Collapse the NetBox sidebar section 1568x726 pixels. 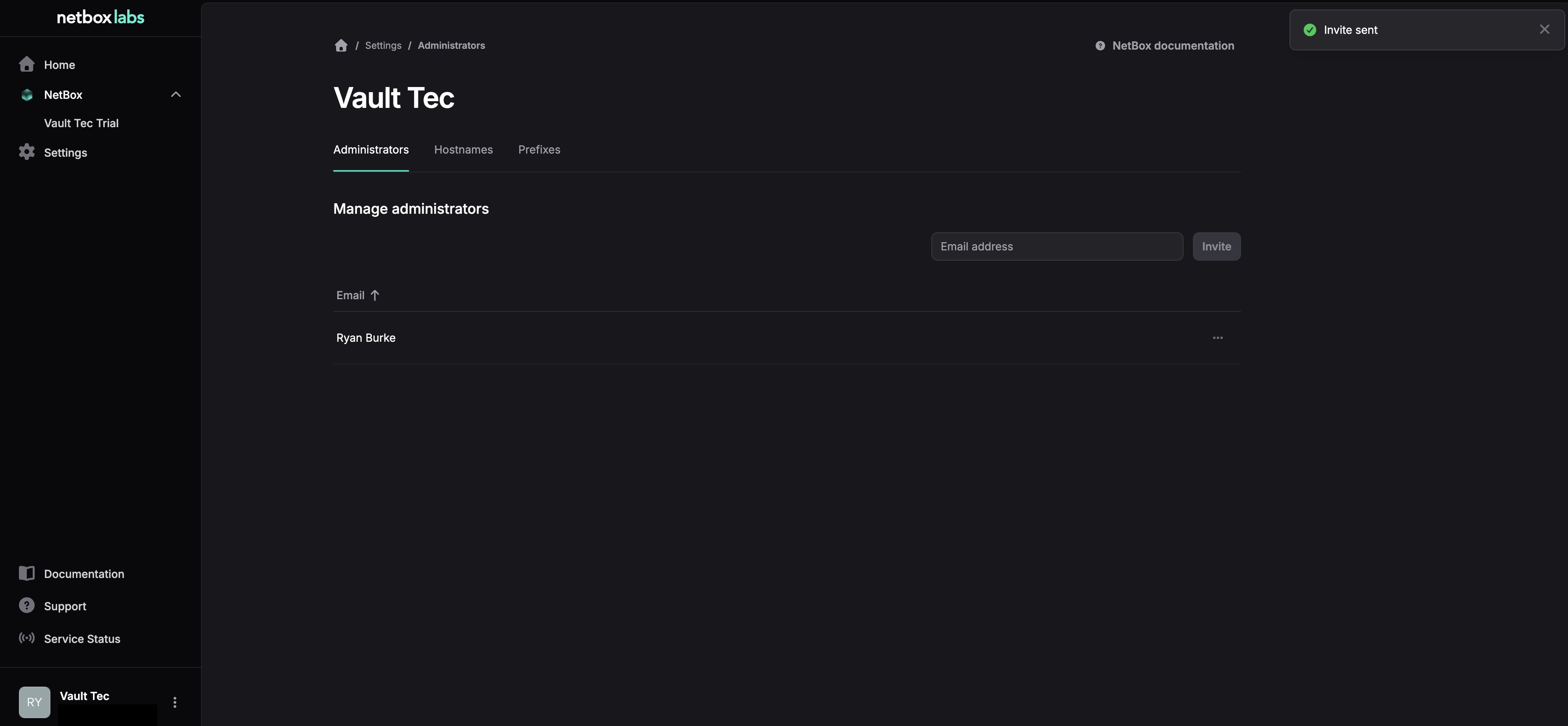coord(175,94)
